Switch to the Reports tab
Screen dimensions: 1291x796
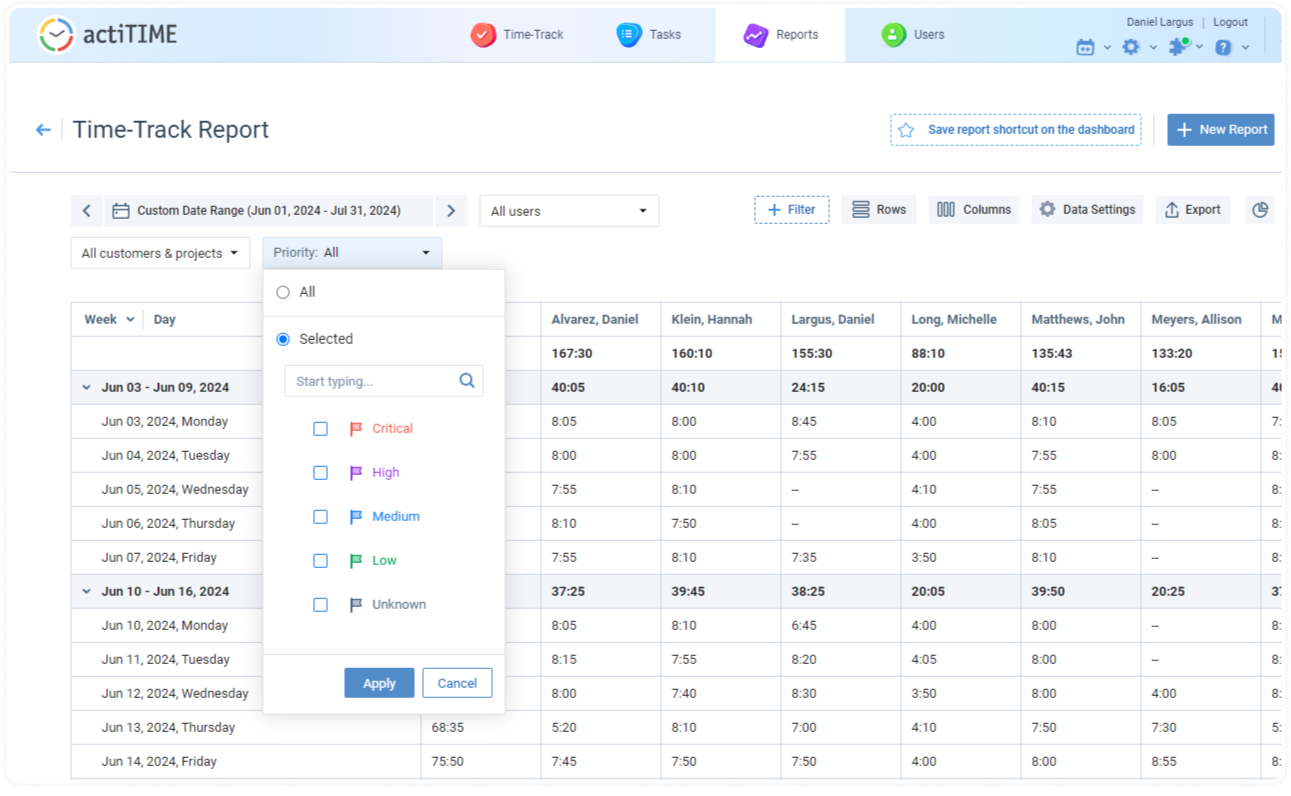pos(780,35)
